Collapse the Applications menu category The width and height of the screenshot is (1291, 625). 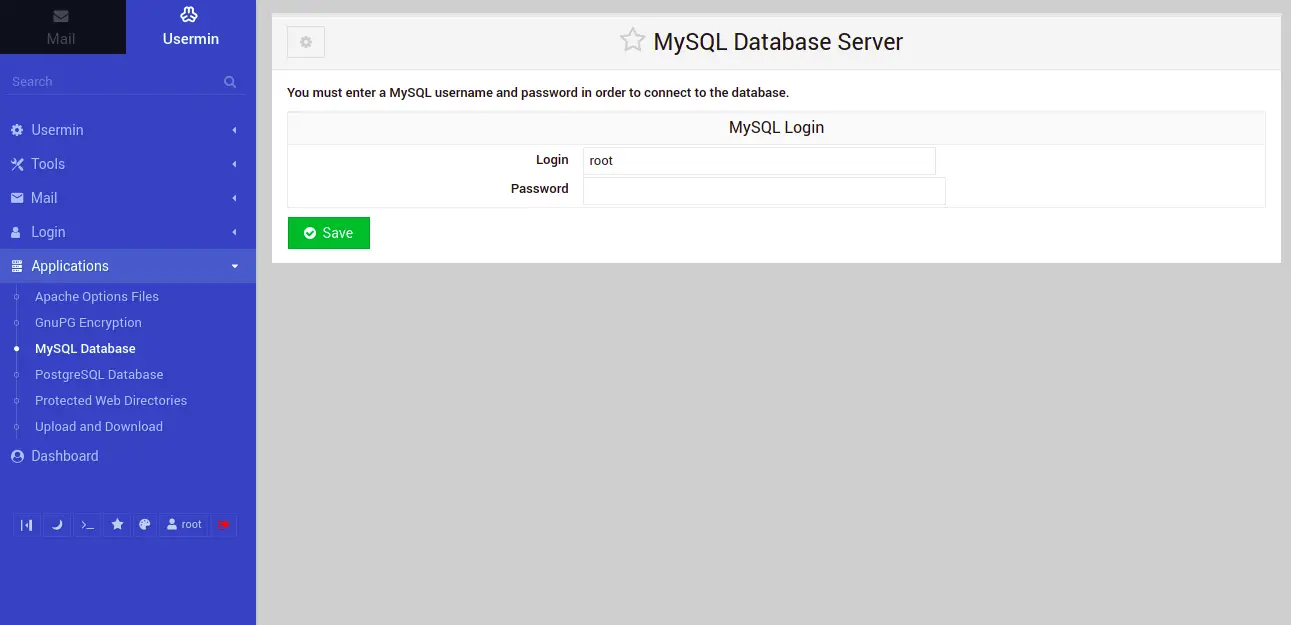coord(128,266)
